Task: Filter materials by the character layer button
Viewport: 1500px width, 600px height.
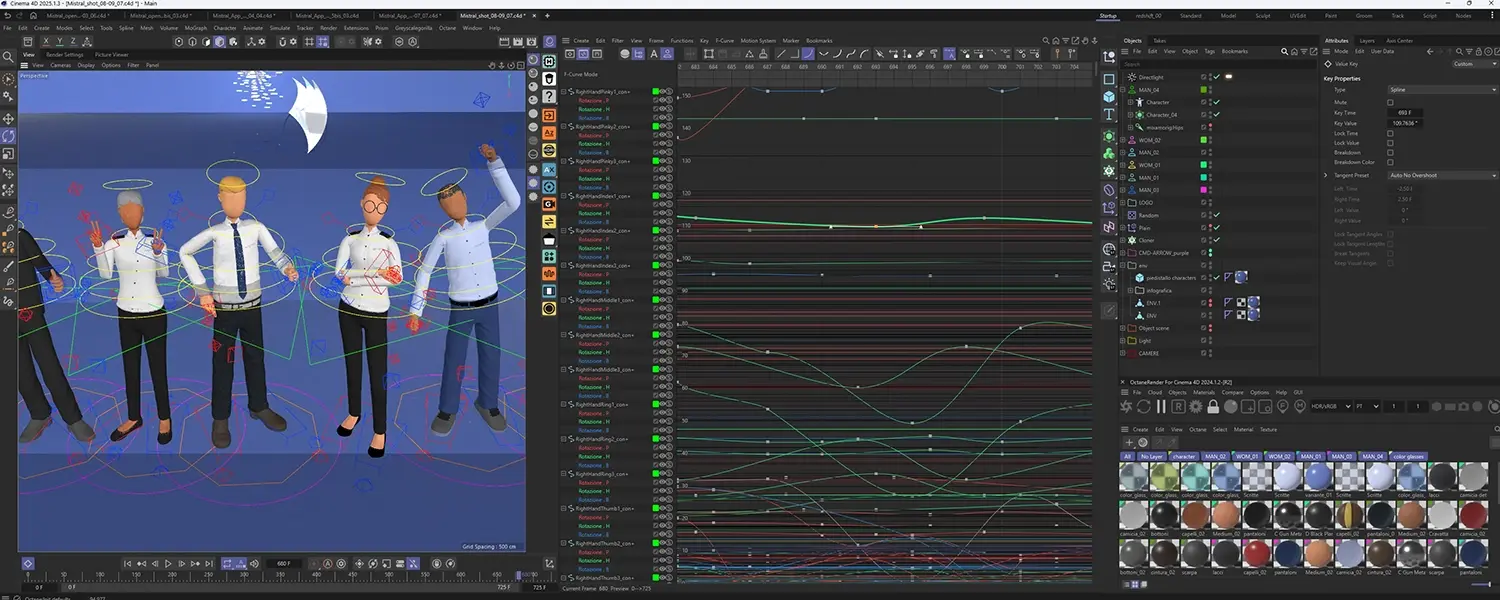Action: [x=1184, y=456]
